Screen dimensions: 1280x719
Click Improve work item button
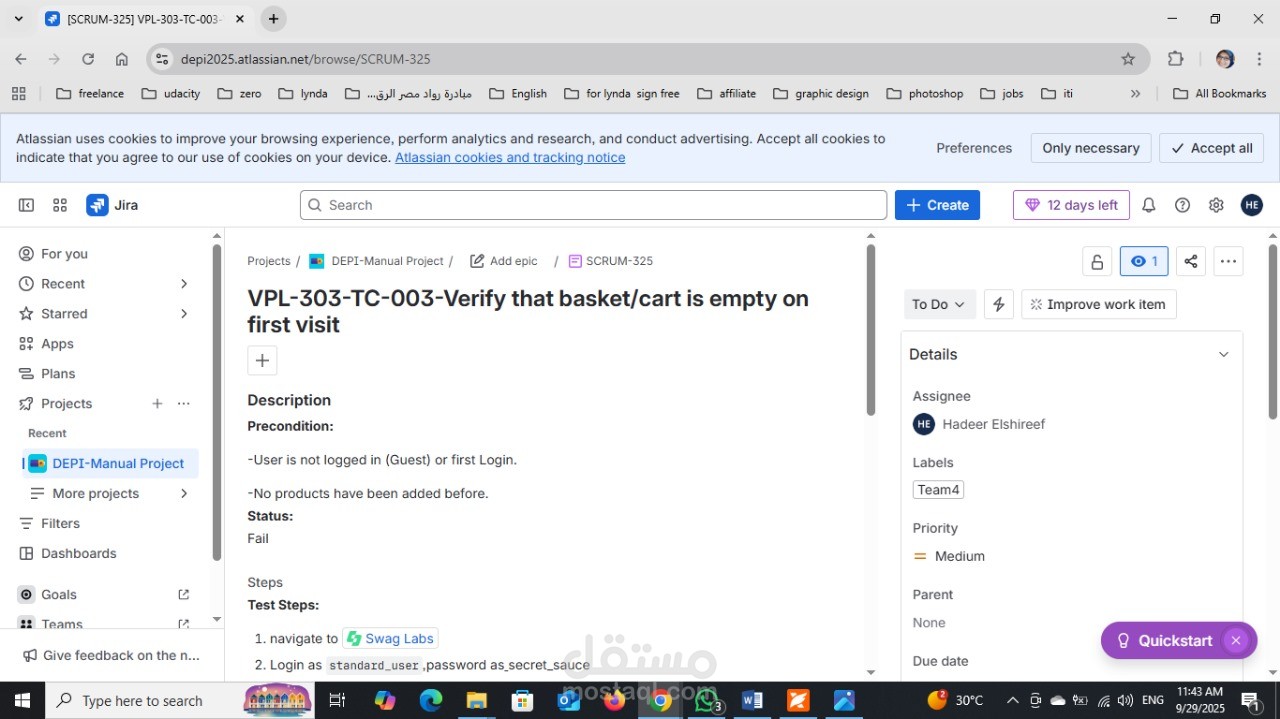coord(1098,304)
